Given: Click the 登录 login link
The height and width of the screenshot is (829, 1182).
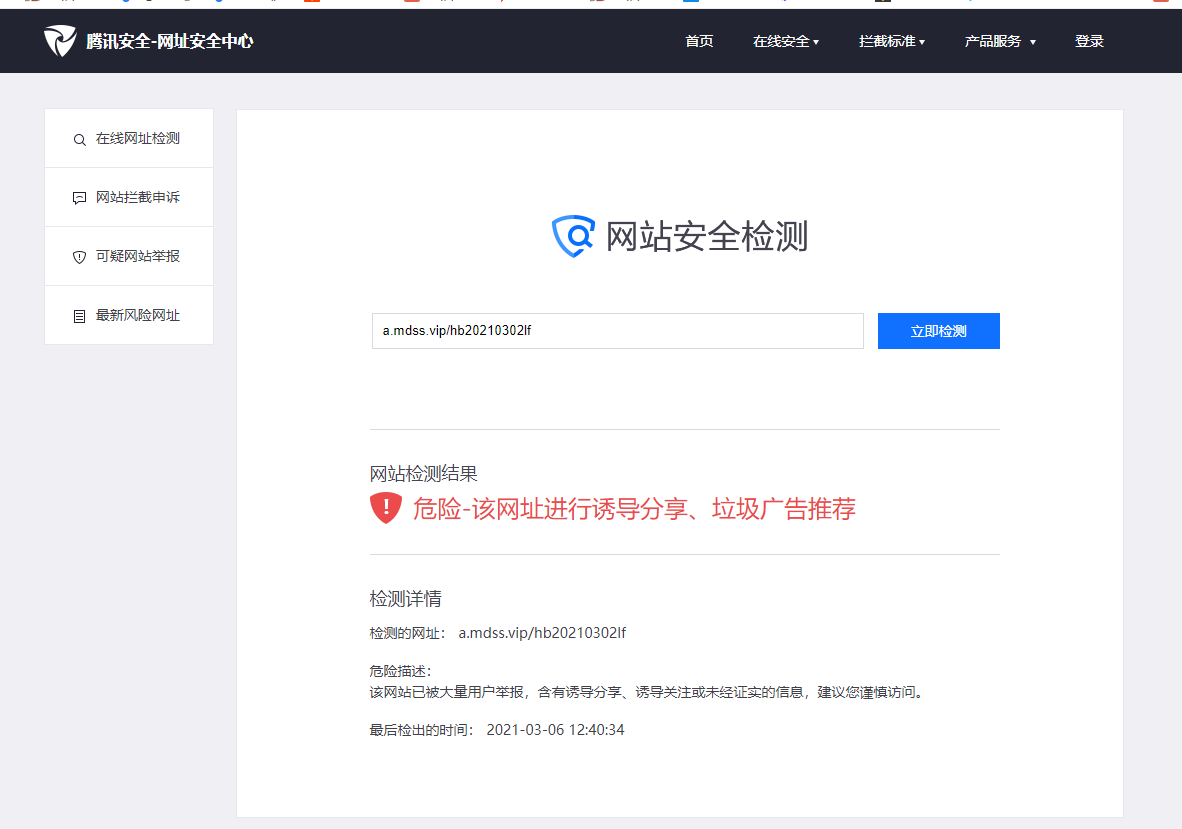Looking at the screenshot, I should pos(1089,41).
